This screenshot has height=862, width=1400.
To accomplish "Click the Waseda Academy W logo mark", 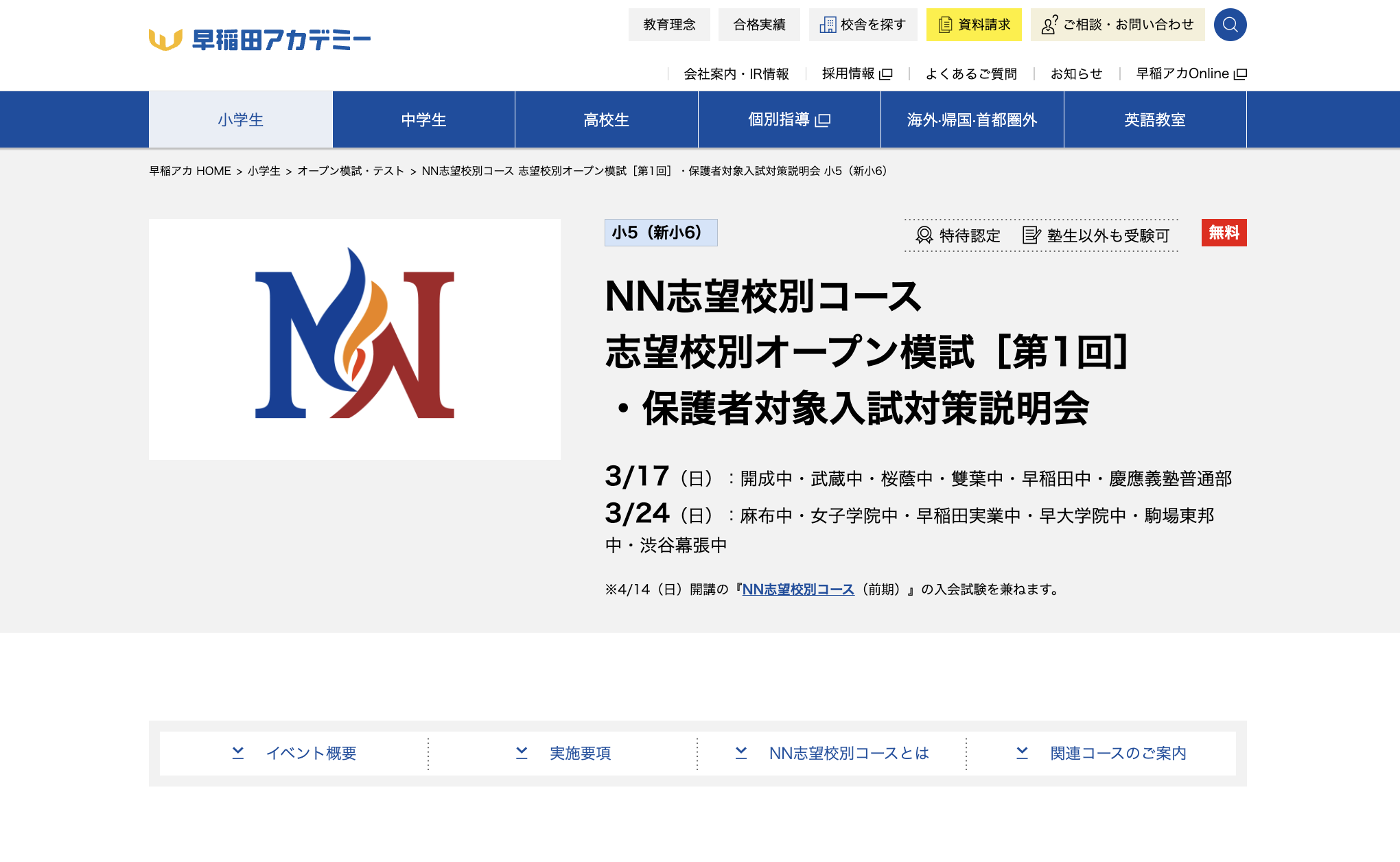I will [x=166, y=38].
